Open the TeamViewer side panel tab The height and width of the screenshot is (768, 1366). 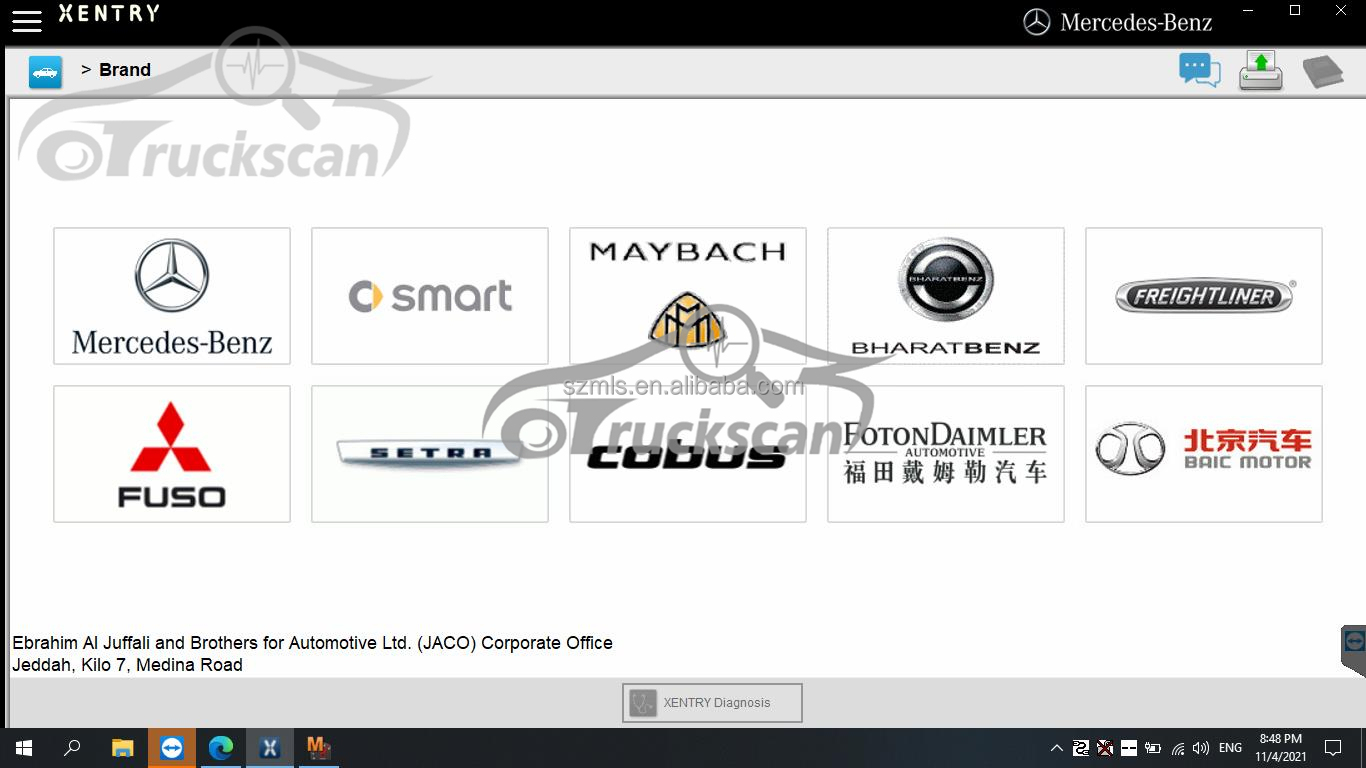(1354, 650)
